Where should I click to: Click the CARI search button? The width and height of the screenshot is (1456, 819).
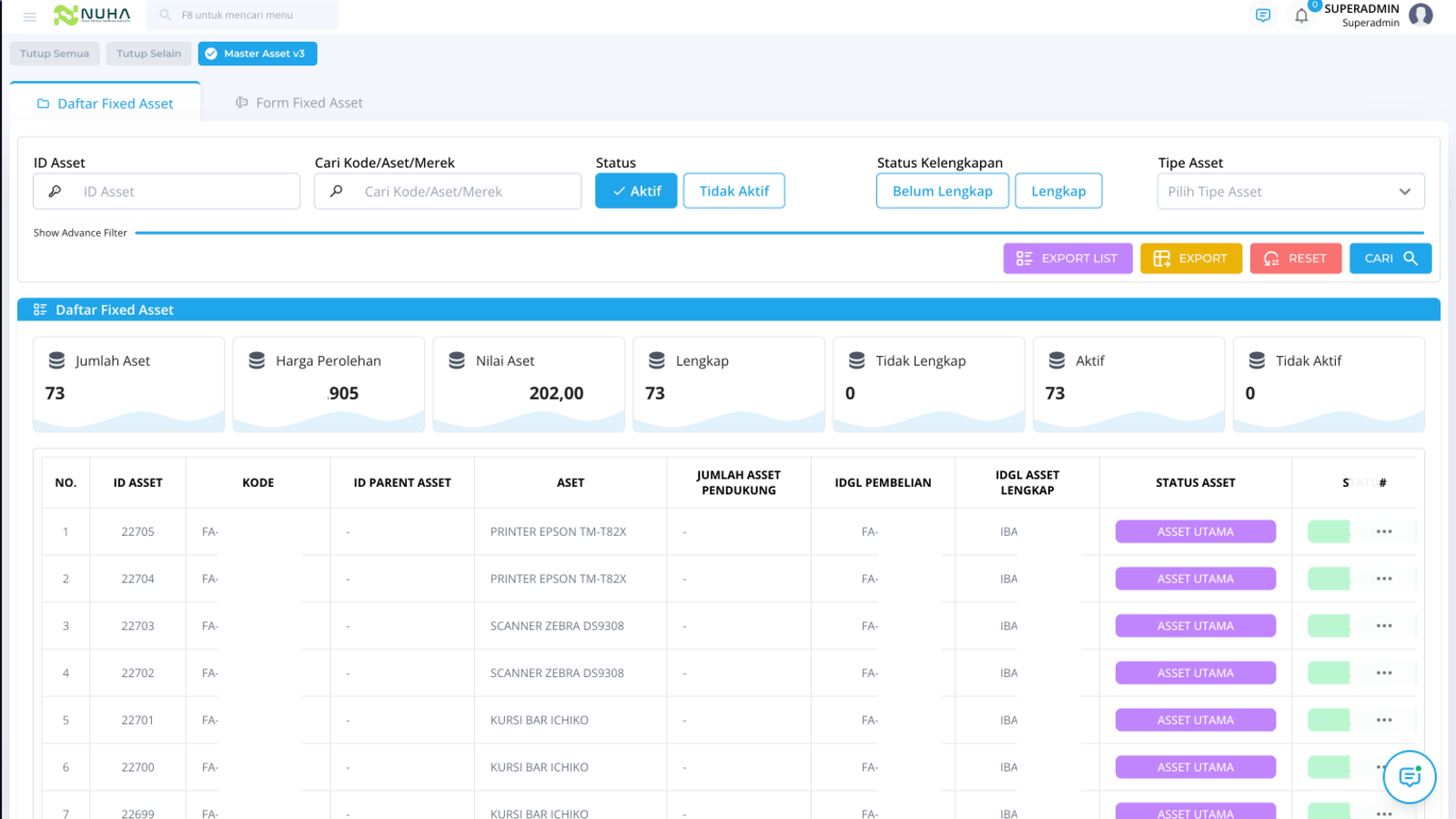tap(1390, 258)
